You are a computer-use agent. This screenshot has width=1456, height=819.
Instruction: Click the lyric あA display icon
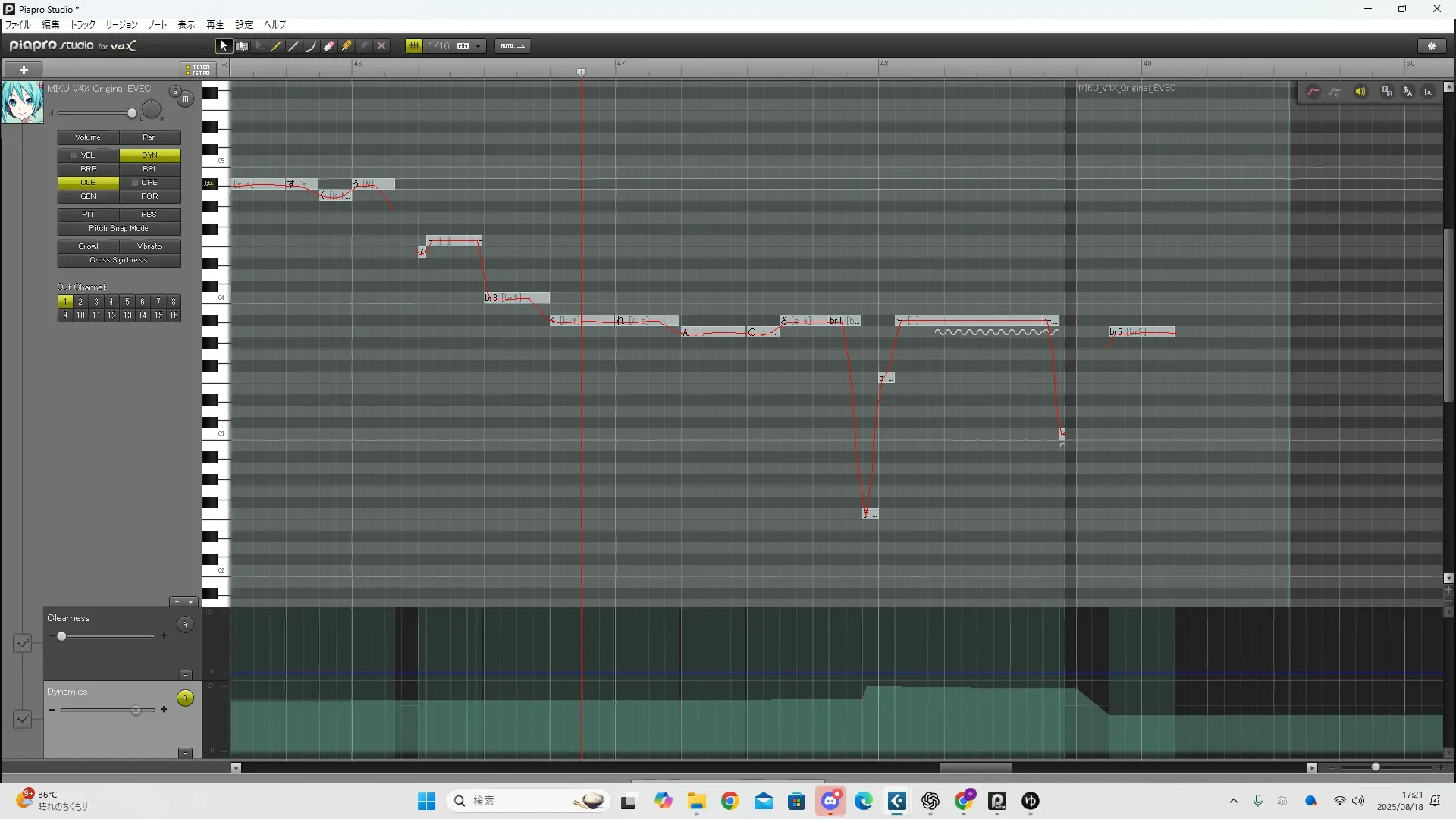(x=1407, y=92)
